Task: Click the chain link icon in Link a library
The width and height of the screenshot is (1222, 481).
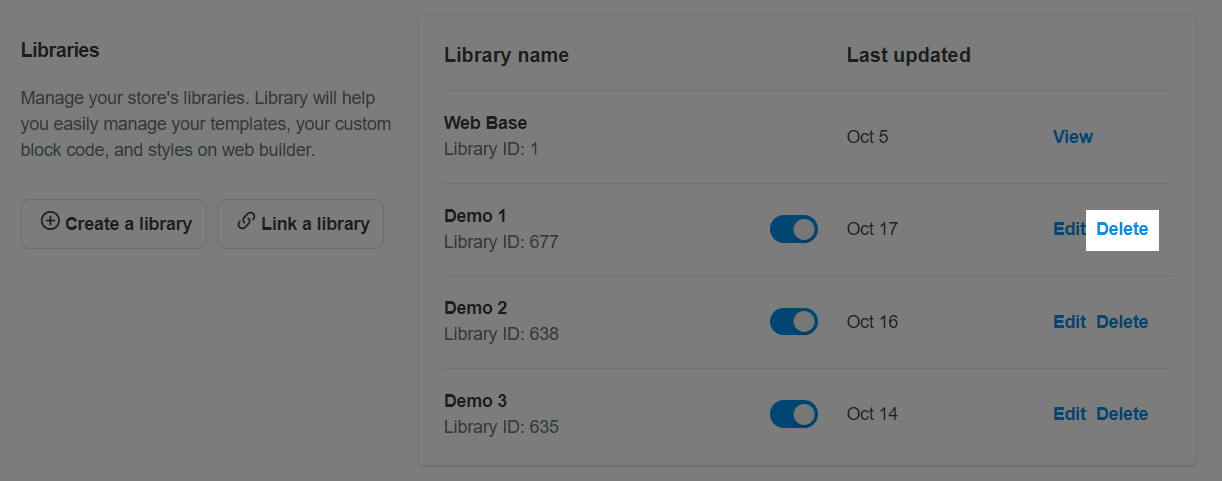Action: (x=246, y=222)
